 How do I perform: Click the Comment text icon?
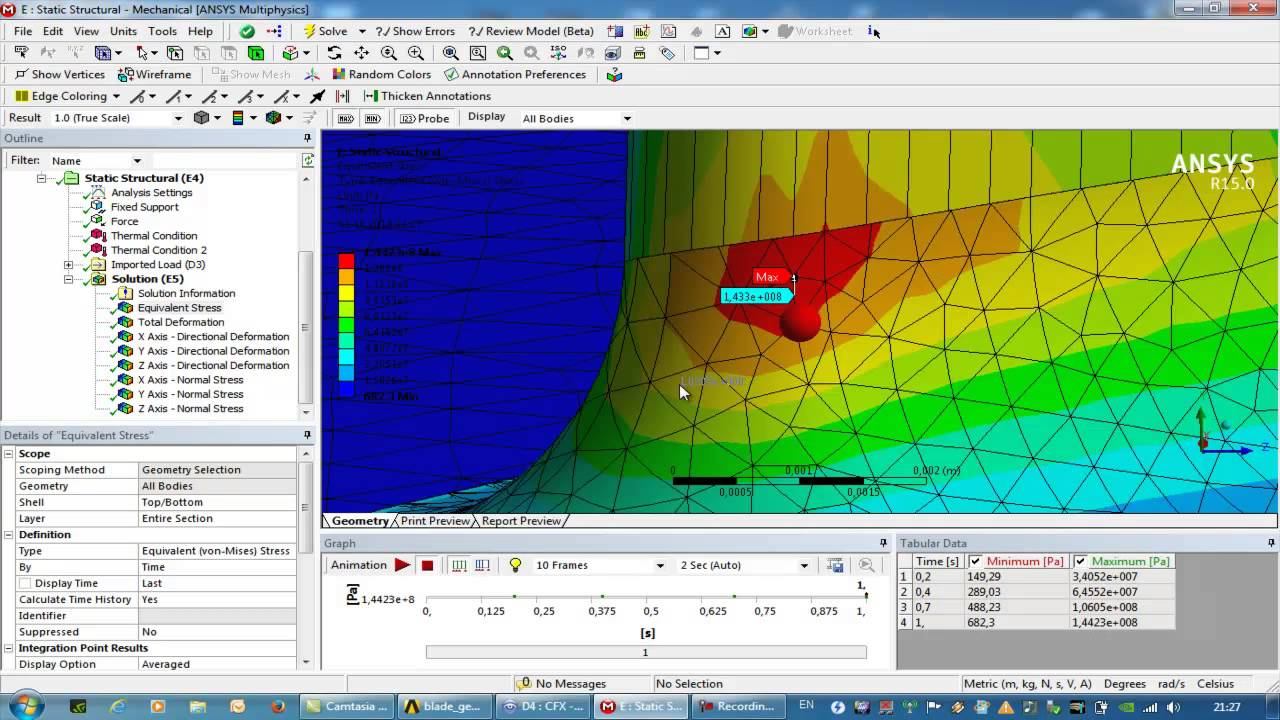723,31
